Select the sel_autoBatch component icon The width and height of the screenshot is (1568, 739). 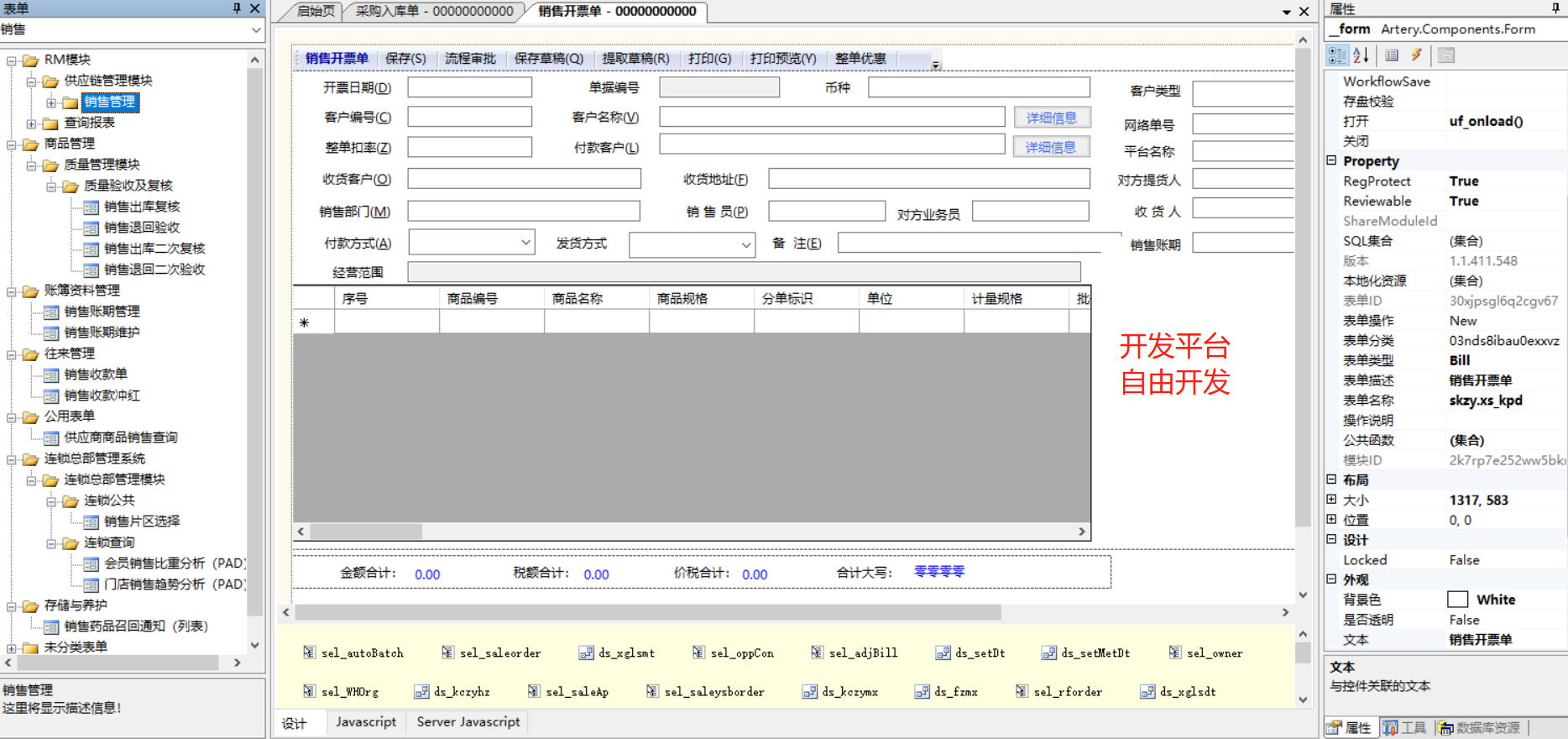310,653
